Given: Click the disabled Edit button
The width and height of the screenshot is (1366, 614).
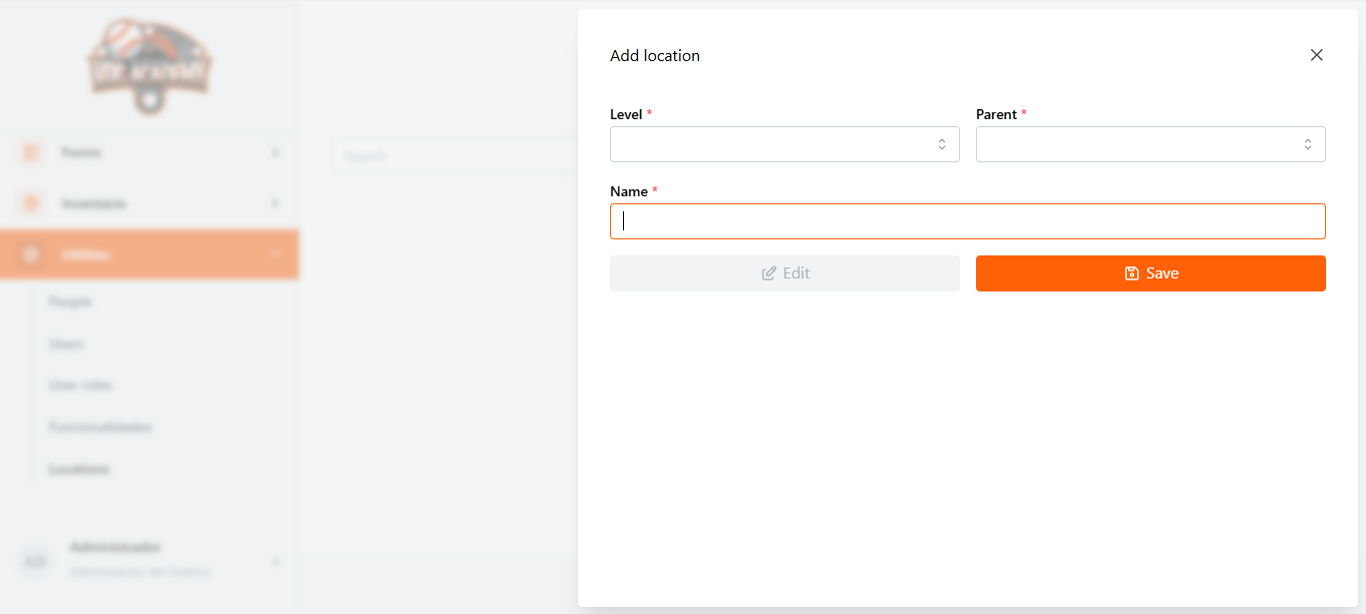Looking at the screenshot, I should [x=785, y=273].
